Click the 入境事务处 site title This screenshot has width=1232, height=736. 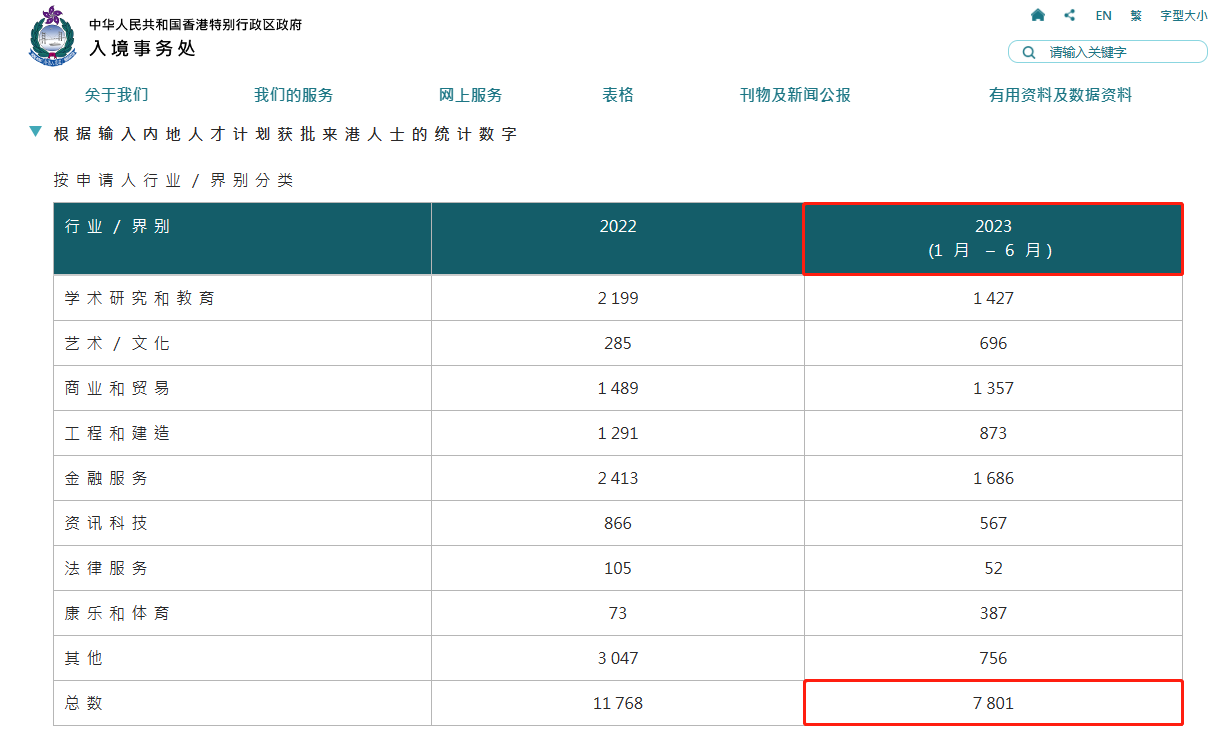pyautogui.click(x=142, y=47)
